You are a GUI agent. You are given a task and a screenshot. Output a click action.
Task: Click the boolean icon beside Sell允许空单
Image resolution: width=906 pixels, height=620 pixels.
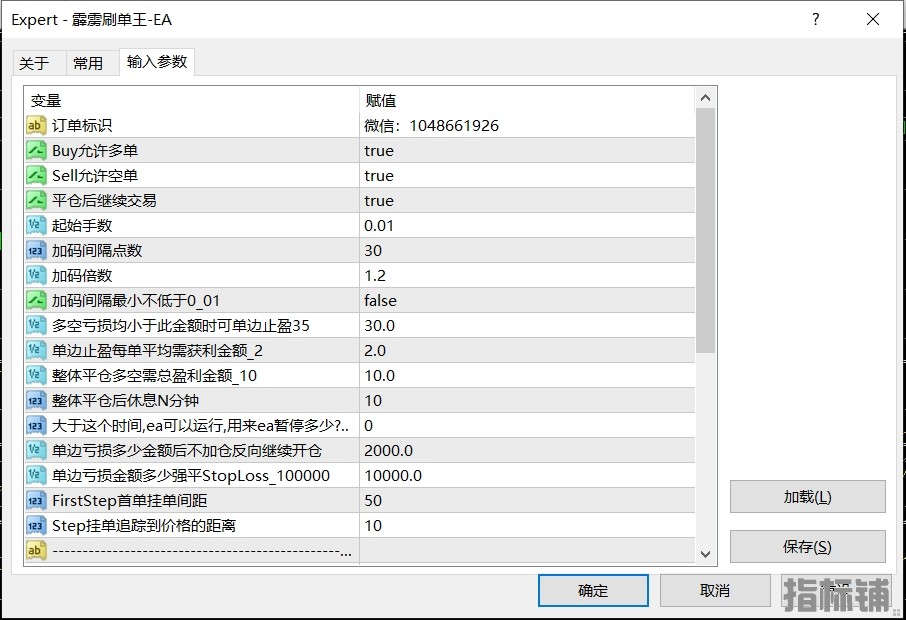tap(36, 175)
